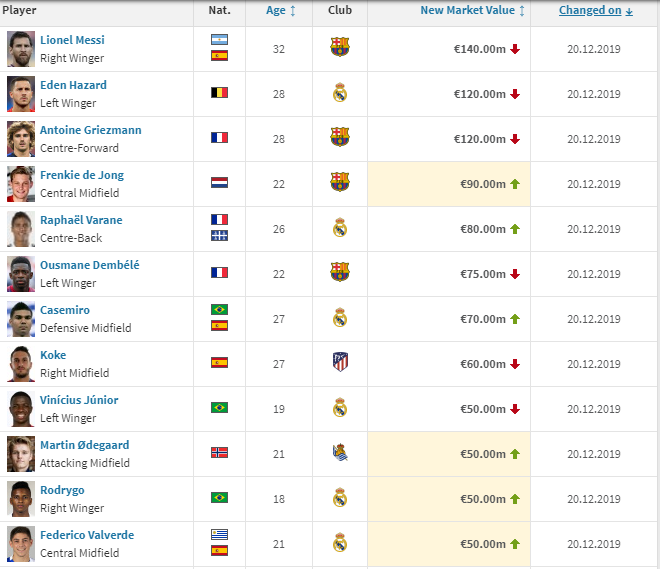
Task: Sort by Changed on column header
Action: pyautogui.click(x=596, y=10)
